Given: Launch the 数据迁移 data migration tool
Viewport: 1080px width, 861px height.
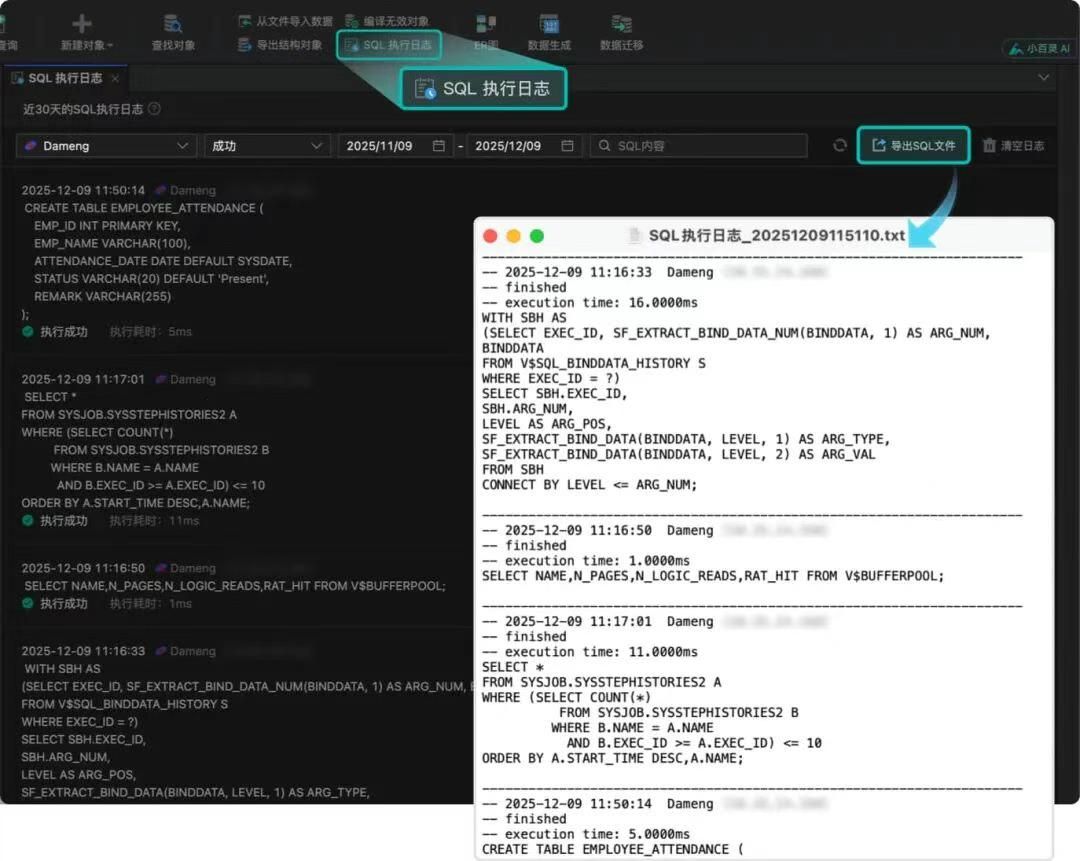Looking at the screenshot, I should (x=621, y=33).
